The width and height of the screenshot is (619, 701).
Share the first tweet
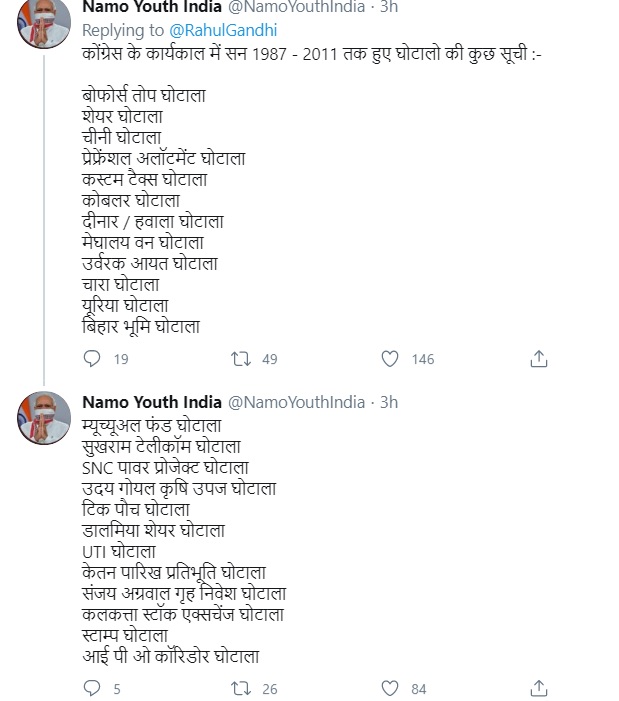pos(539,359)
